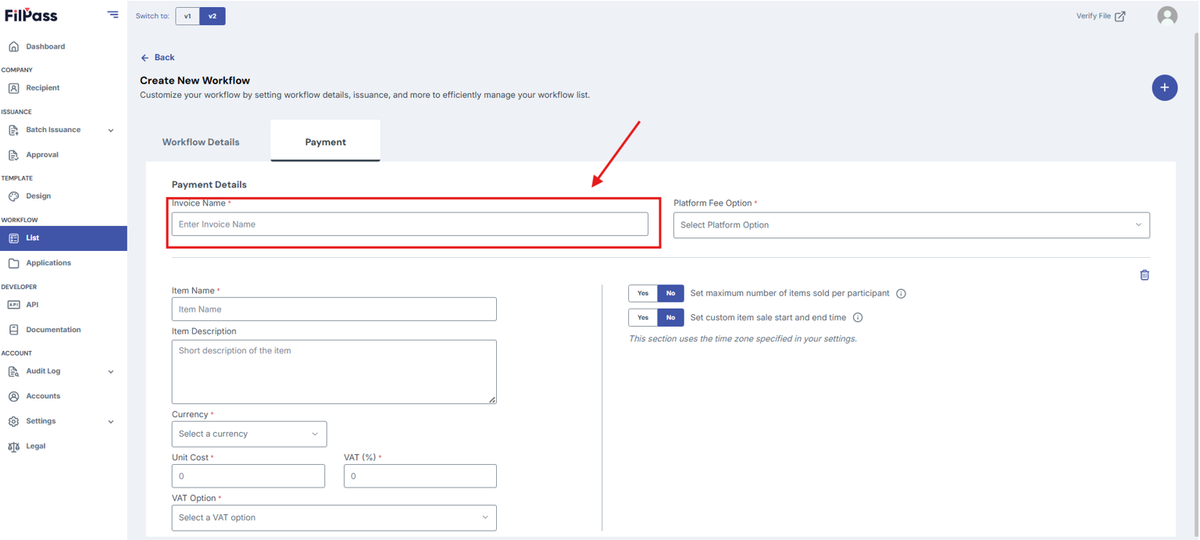
Task: Click the 'Payment Details' section title
Action: (209, 185)
